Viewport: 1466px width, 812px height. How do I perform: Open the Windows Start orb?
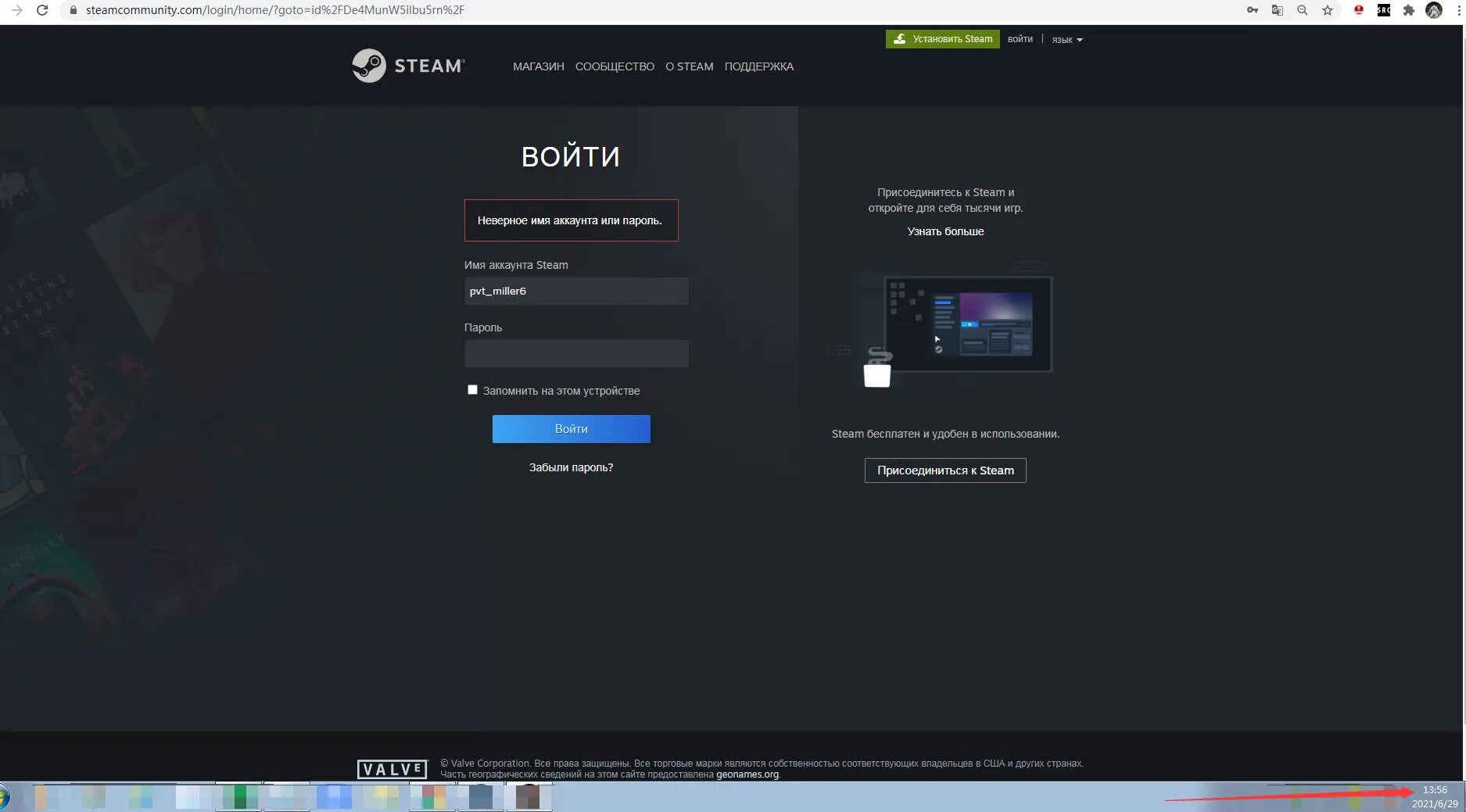pos(3,798)
